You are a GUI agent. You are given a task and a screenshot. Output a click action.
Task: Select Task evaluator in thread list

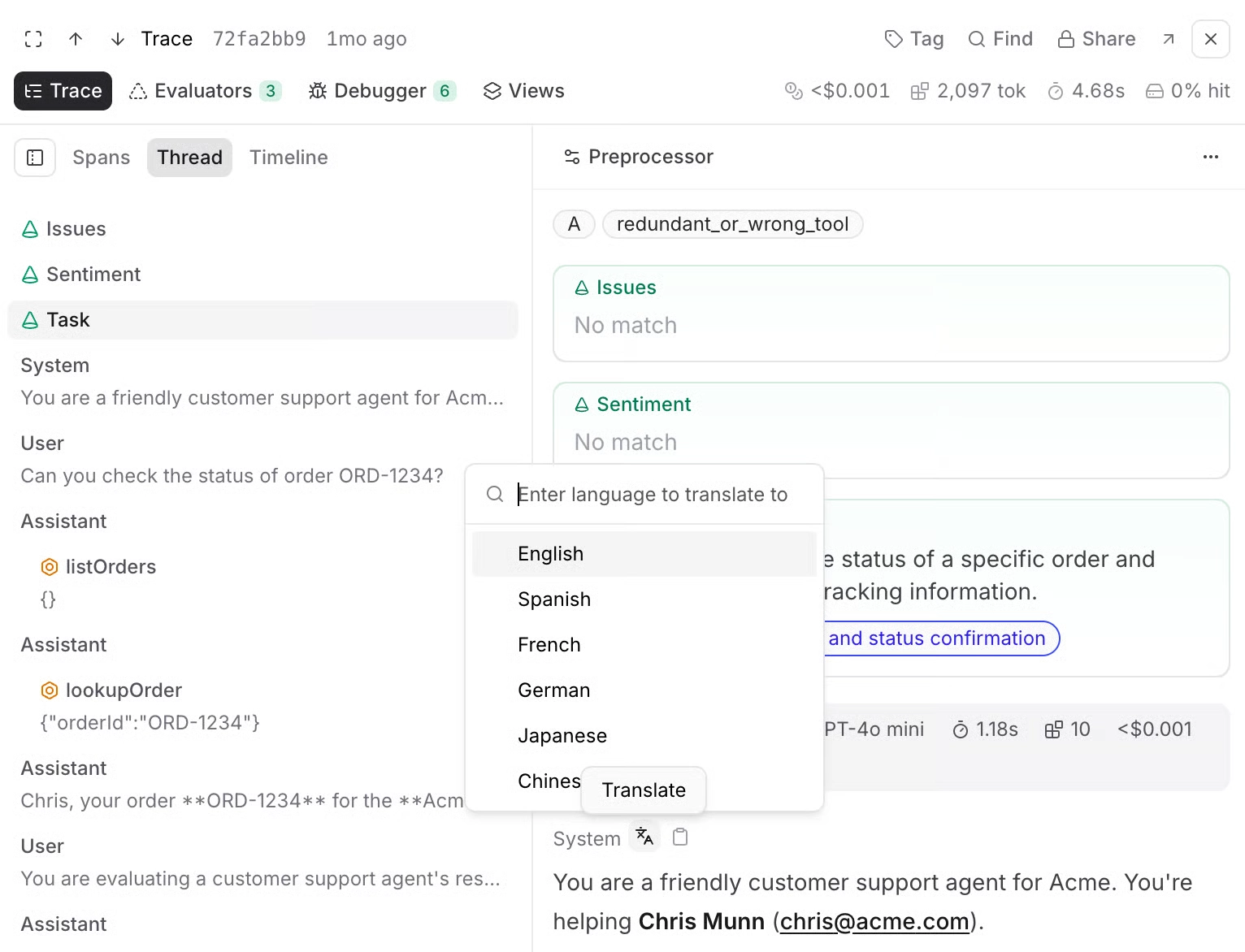pos(262,320)
